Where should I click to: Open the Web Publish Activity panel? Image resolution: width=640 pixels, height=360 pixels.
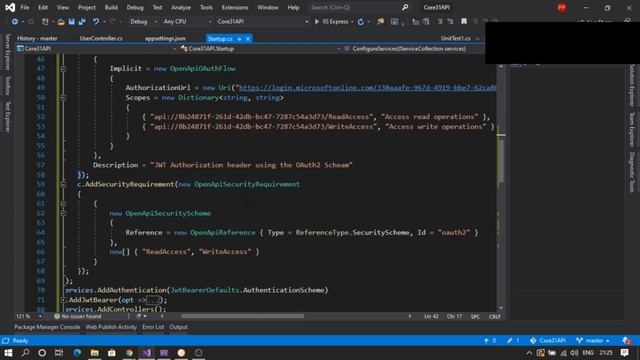pyautogui.click(x=111, y=327)
